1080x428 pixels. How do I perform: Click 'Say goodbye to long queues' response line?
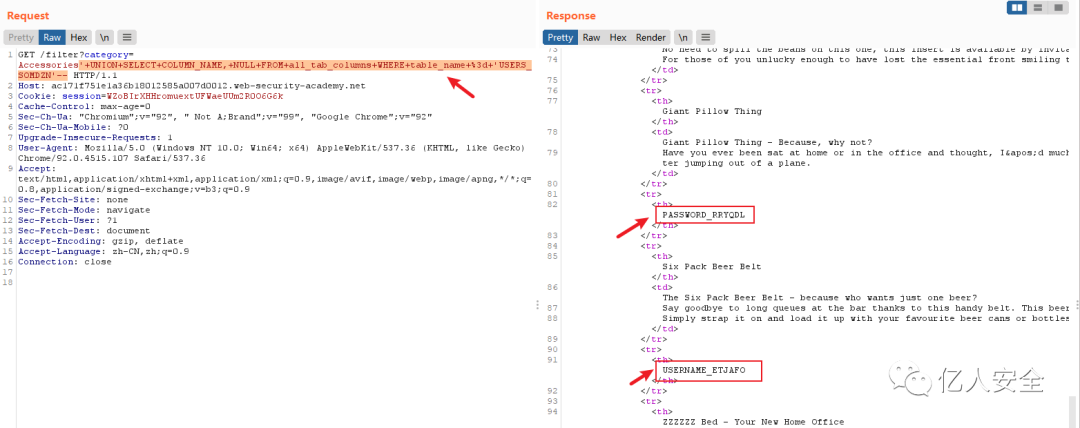click(865, 307)
